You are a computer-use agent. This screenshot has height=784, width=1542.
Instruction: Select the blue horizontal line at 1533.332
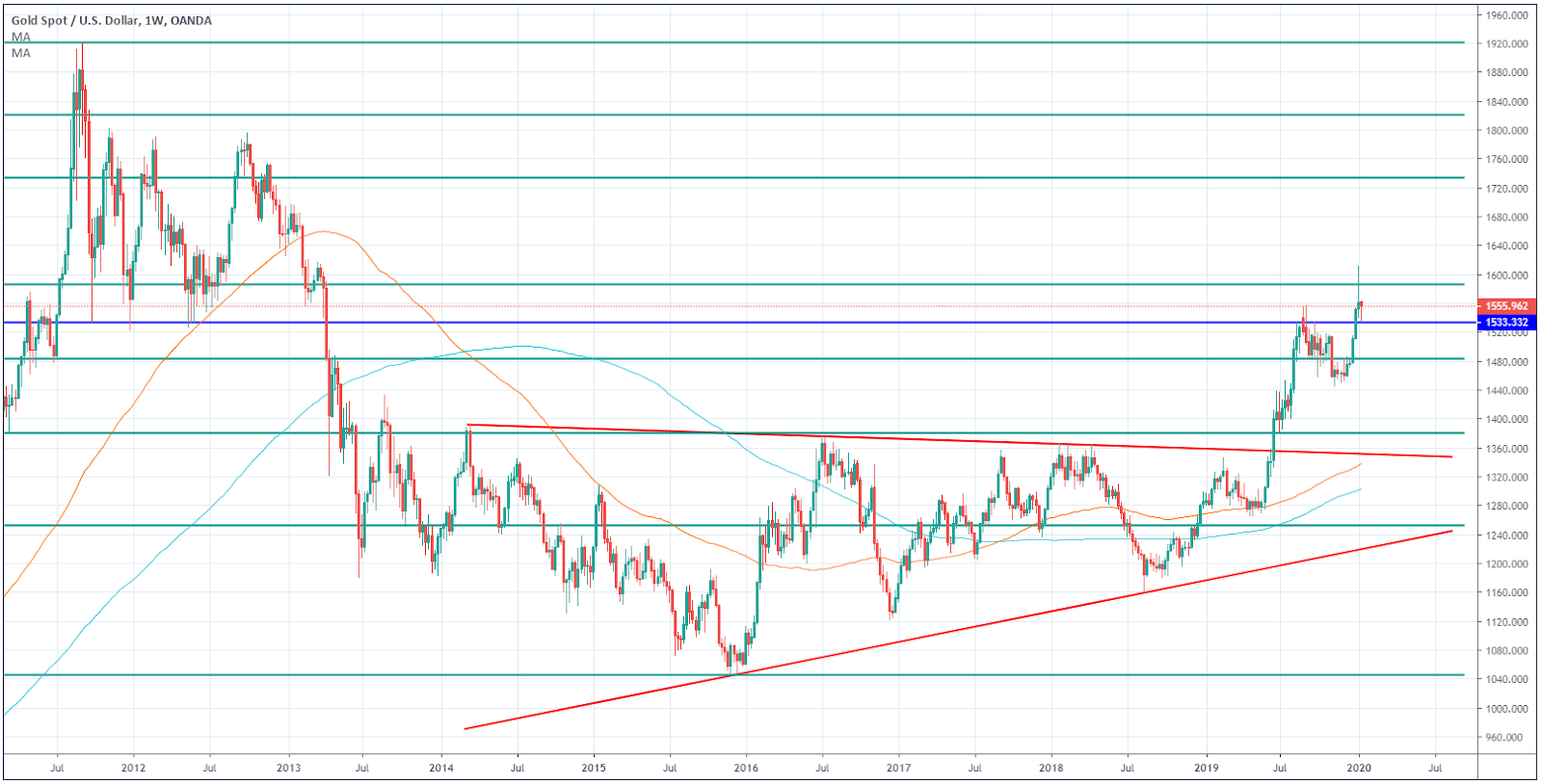click(732, 323)
